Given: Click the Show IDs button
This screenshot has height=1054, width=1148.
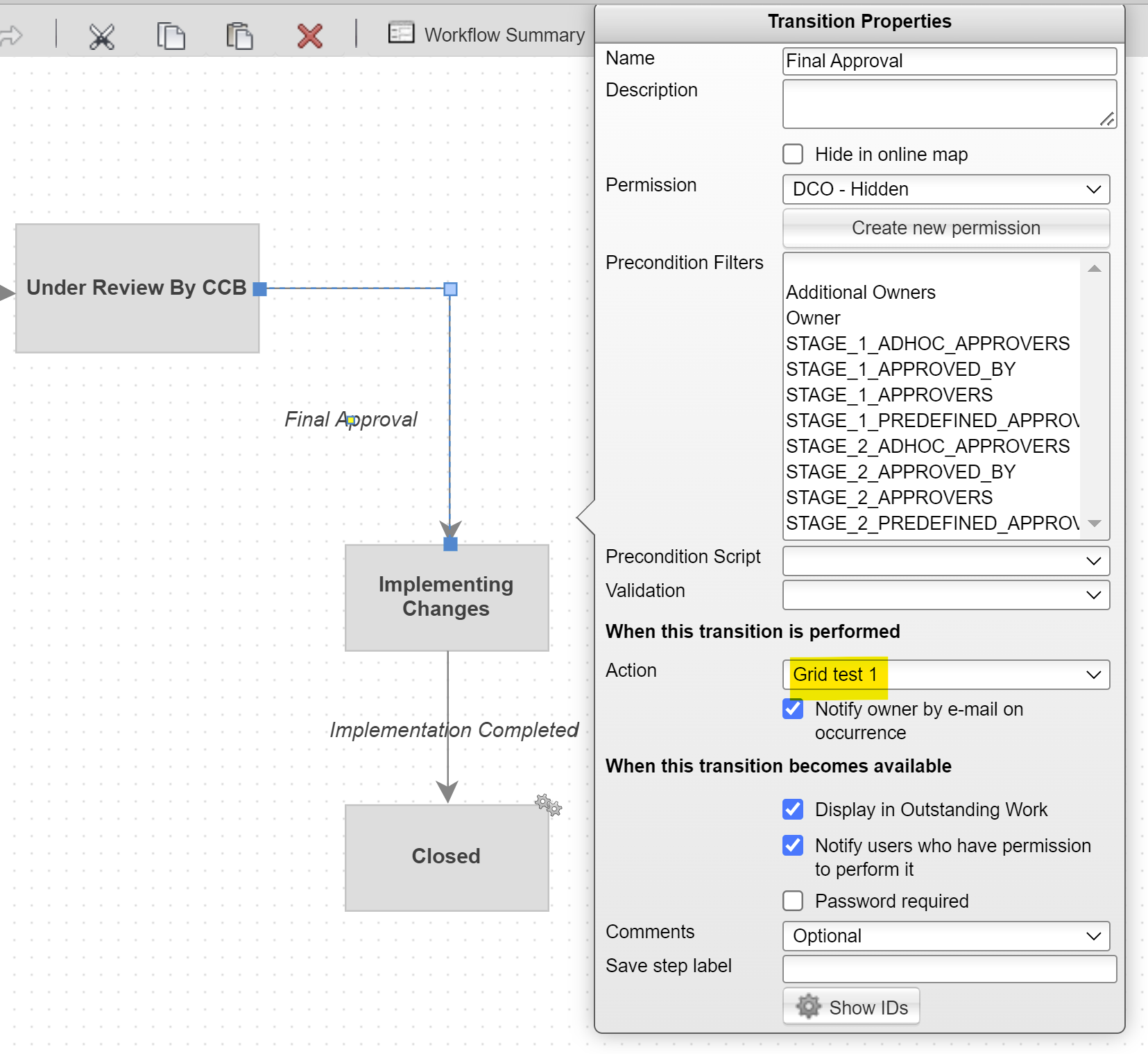Looking at the screenshot, I should pyautogui.click(x=851, y=1007).
